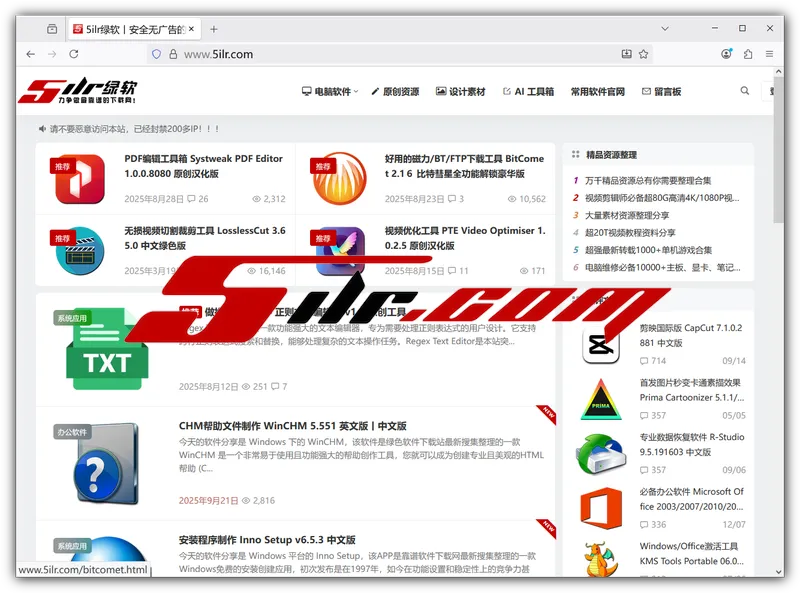
Task: Open 万千精品资源总有你需要整理合集 link
Action: click(x=647, y=180)
